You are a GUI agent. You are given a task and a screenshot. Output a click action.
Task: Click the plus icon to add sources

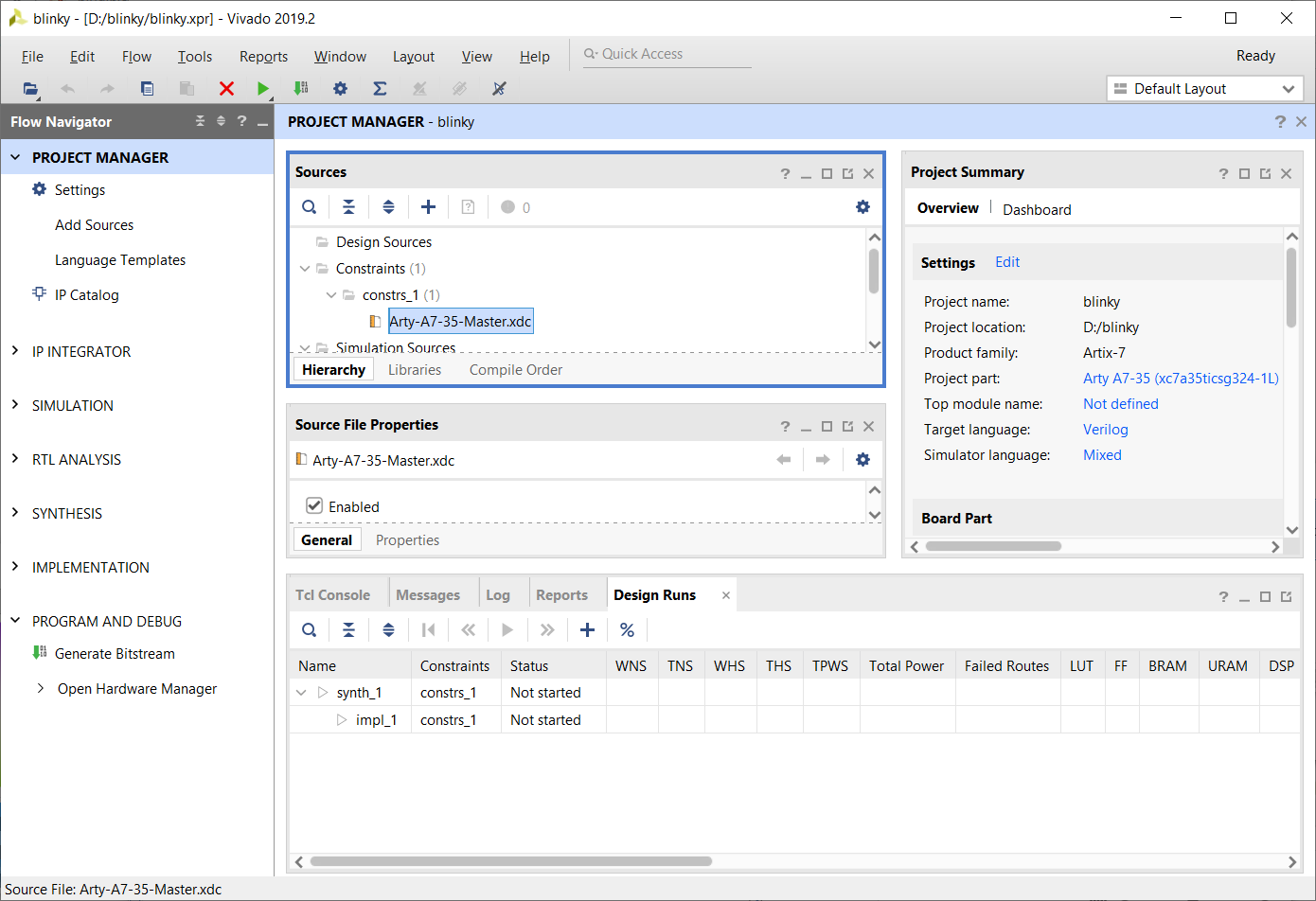tap(428, 206)
